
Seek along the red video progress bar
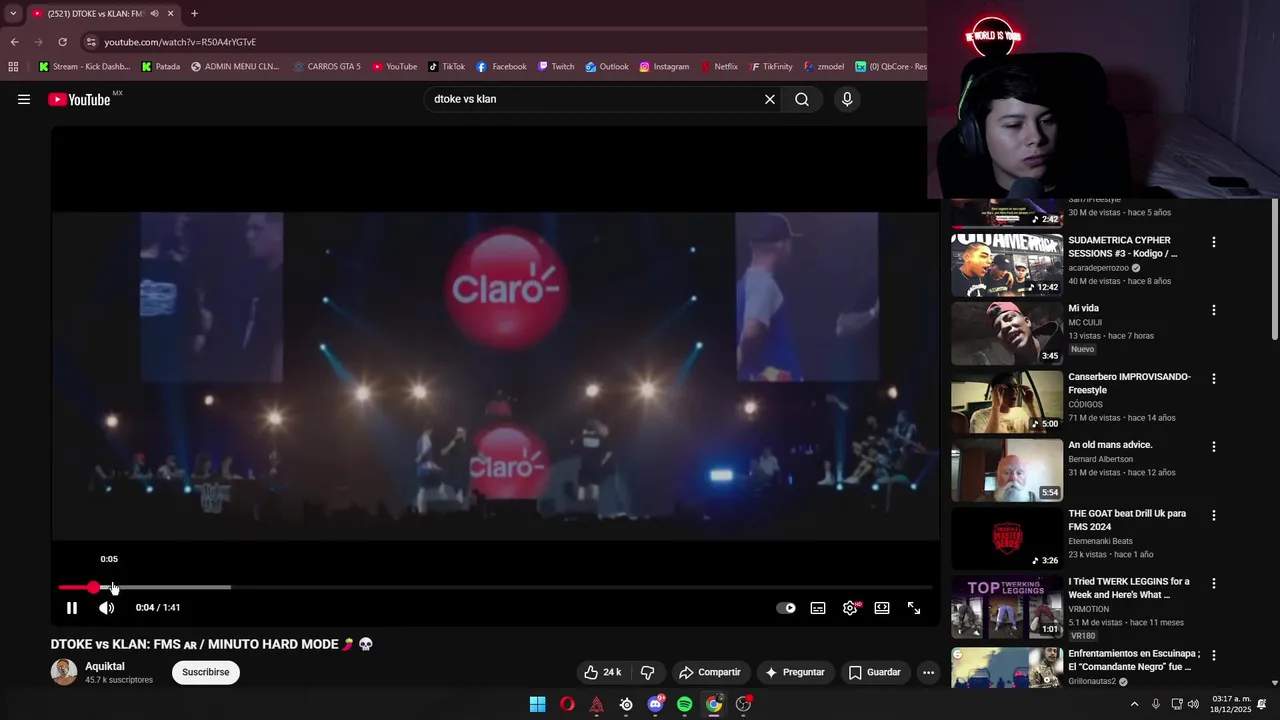click(494, 587)
